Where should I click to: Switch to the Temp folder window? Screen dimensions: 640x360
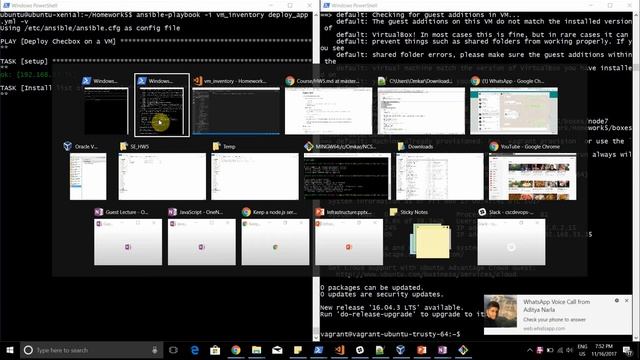(x=255, y=171)
